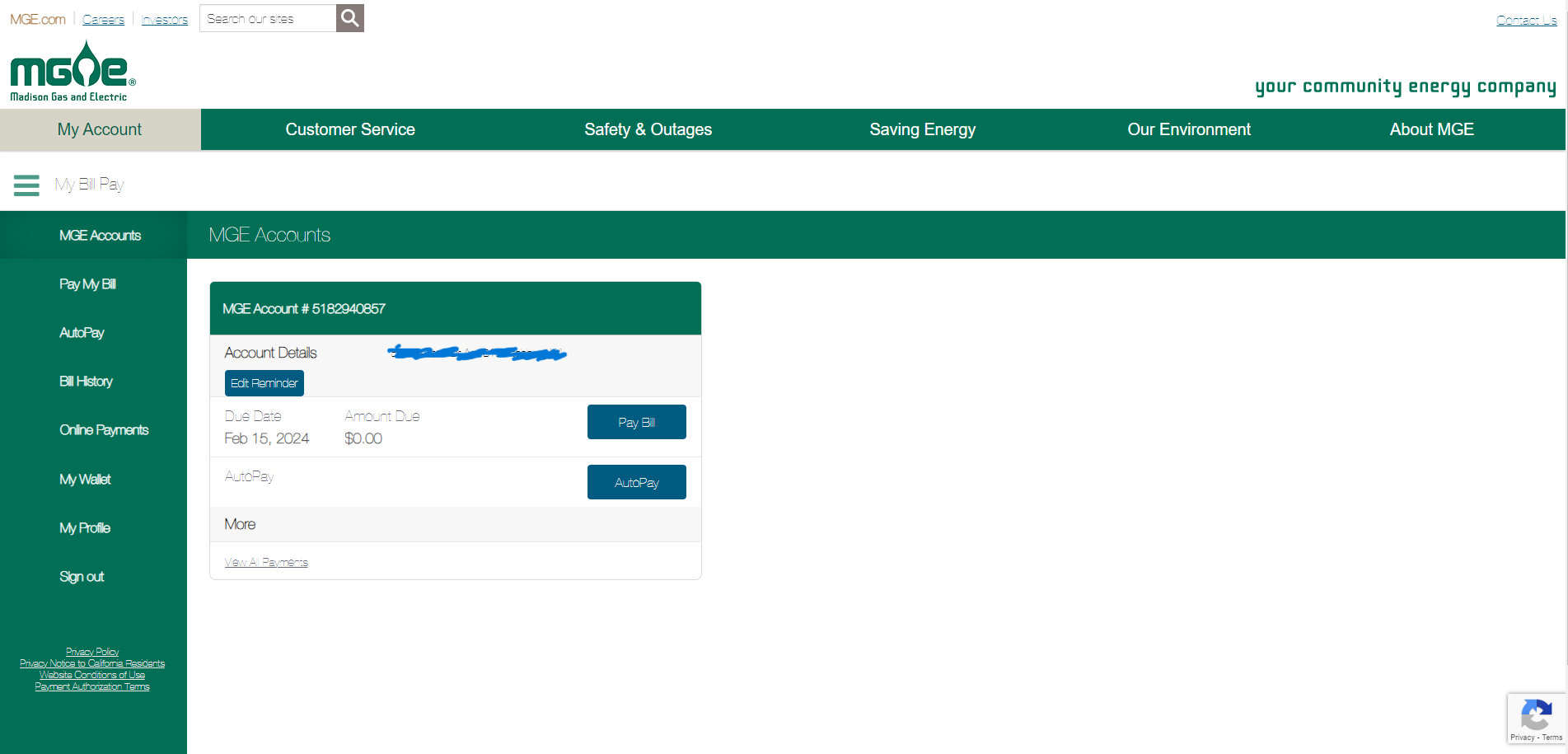Go to Pay My Bill in sidebar
The height and width of the screenshot is (754, 1568).
pos(87,284)
